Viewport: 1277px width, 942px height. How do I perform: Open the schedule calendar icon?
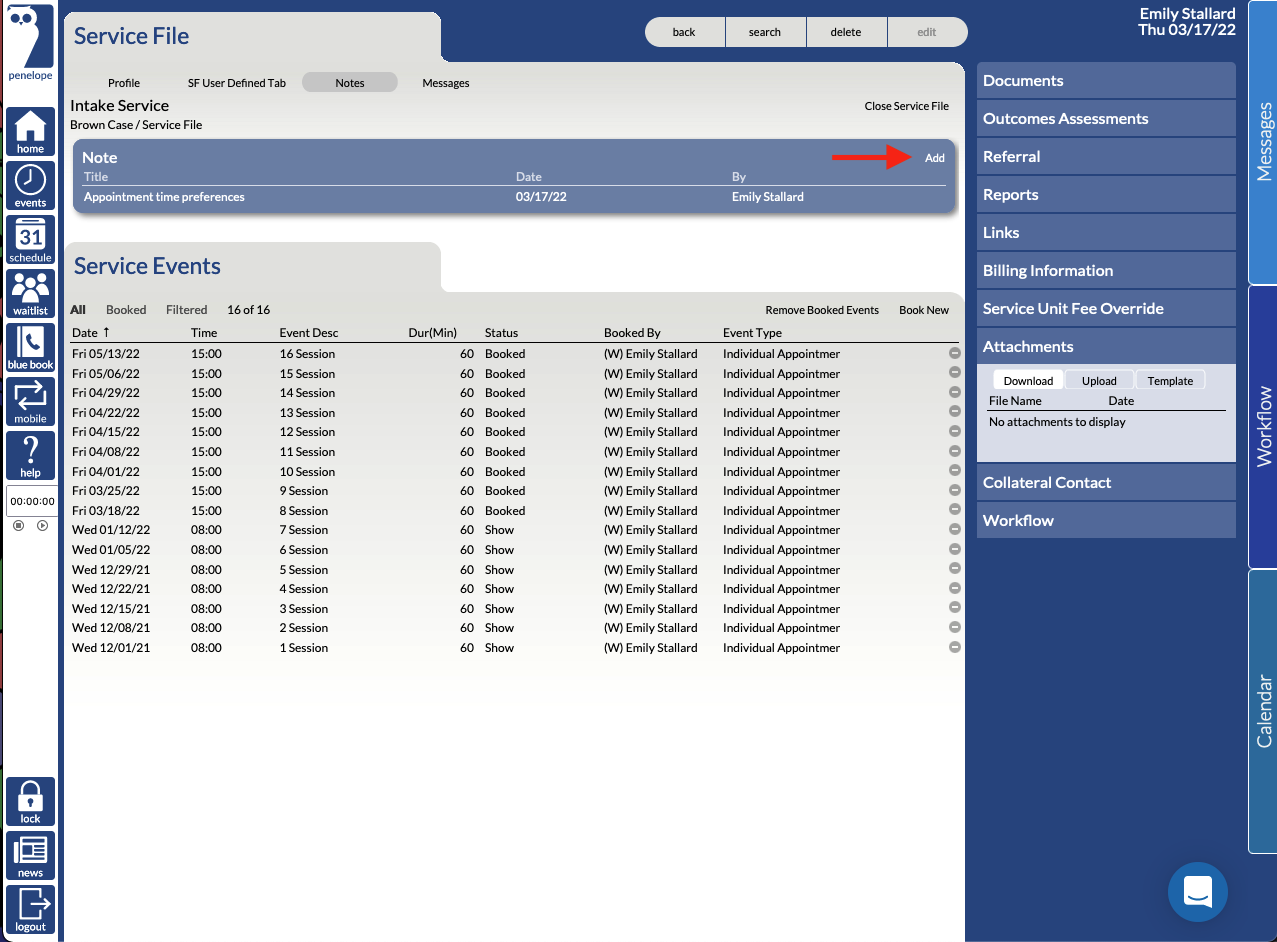pos(30,240)
